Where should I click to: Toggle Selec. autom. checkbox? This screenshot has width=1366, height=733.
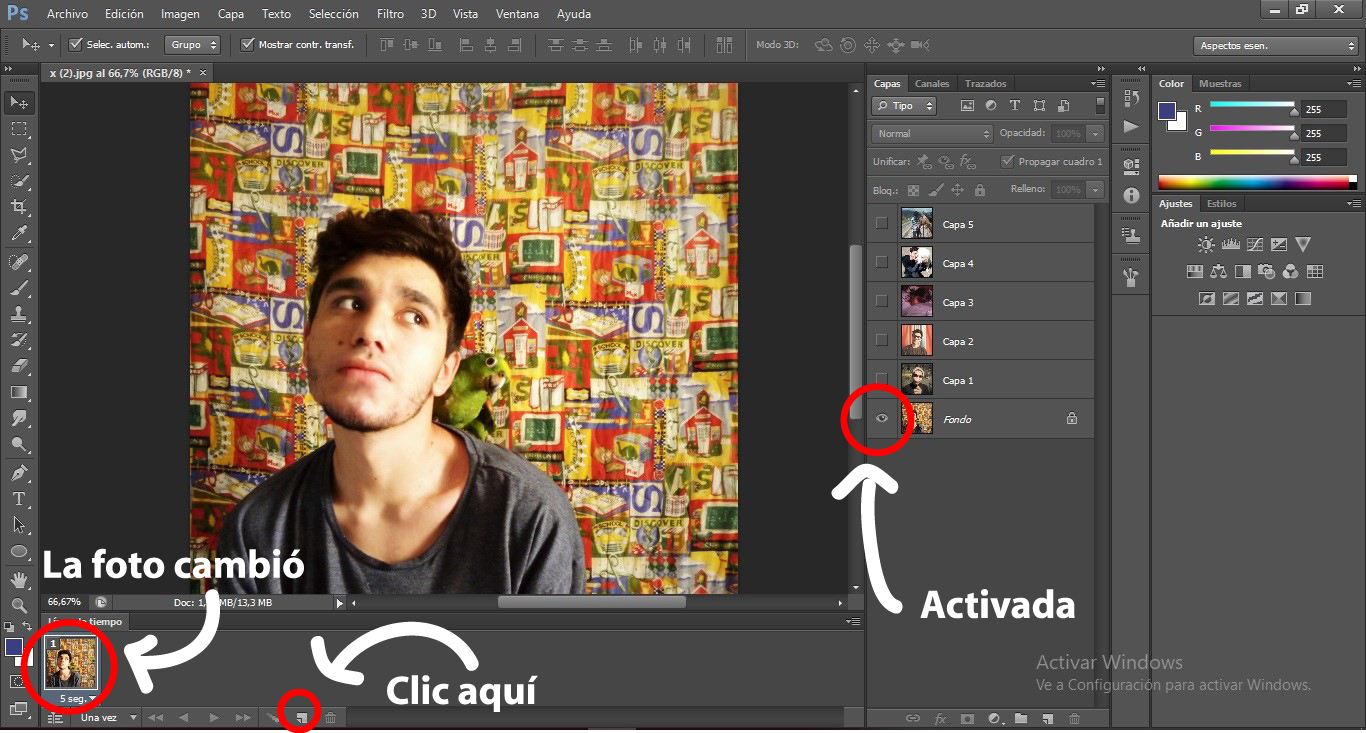75,44
